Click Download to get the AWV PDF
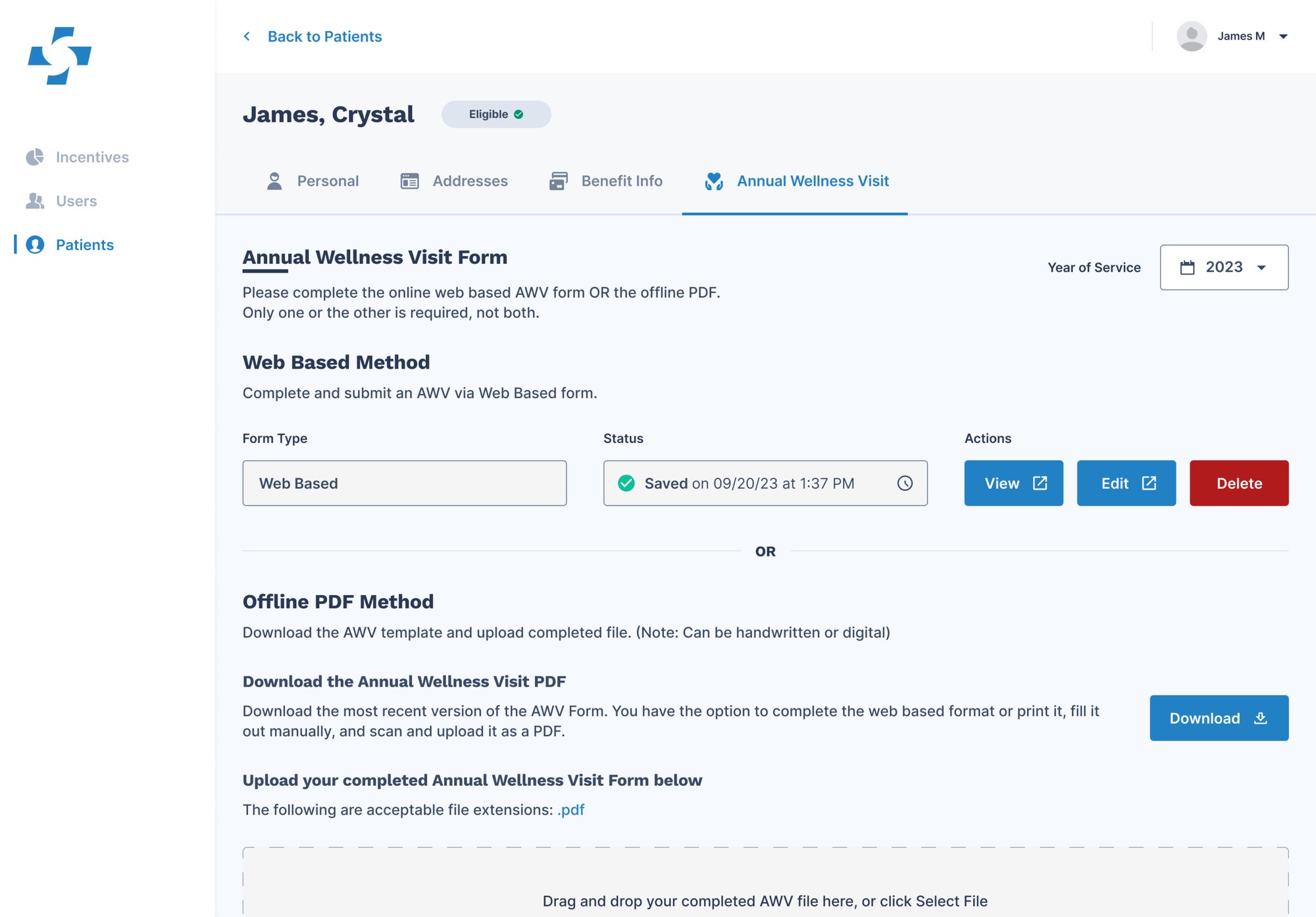The image size is (1316, 917). click(x=1218, y=717)
